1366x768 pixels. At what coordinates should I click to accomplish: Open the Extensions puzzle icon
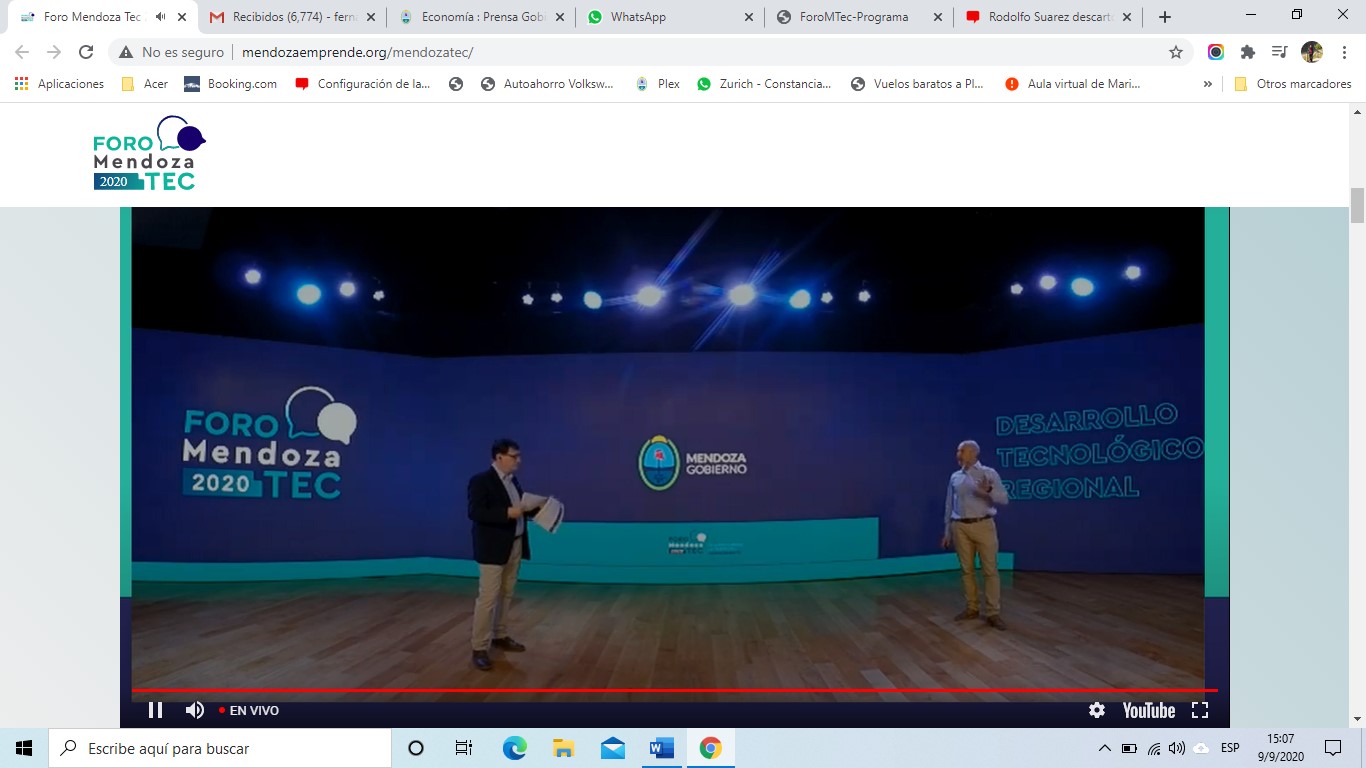(x=1248, y=52)
